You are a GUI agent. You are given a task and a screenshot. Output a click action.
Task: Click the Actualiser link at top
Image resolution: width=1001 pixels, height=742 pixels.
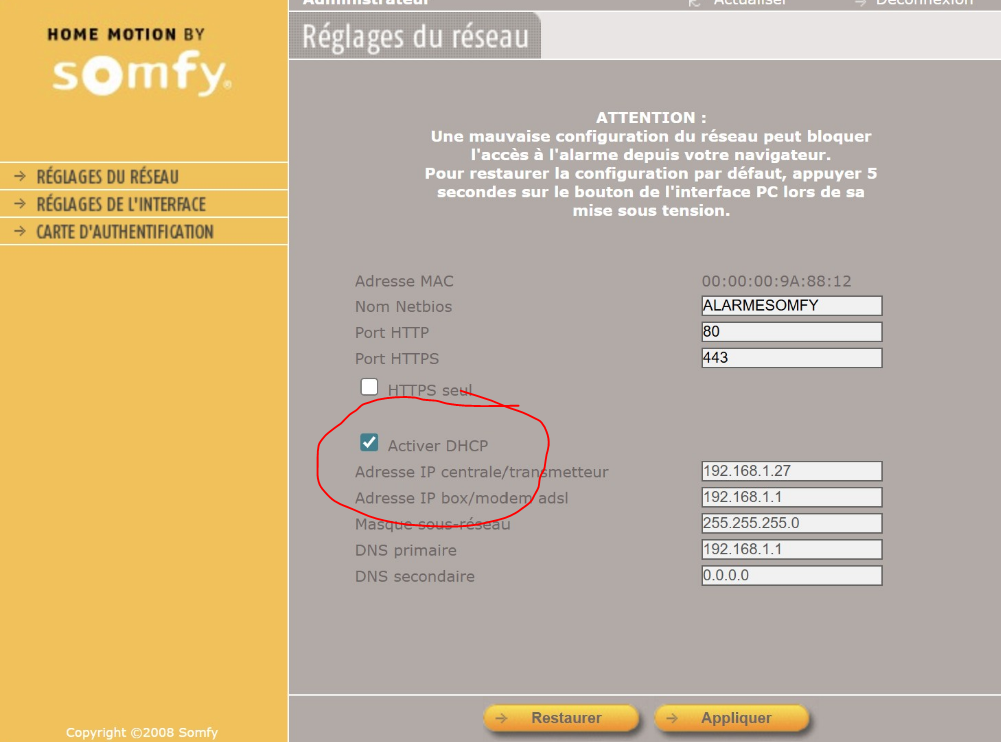749,3
